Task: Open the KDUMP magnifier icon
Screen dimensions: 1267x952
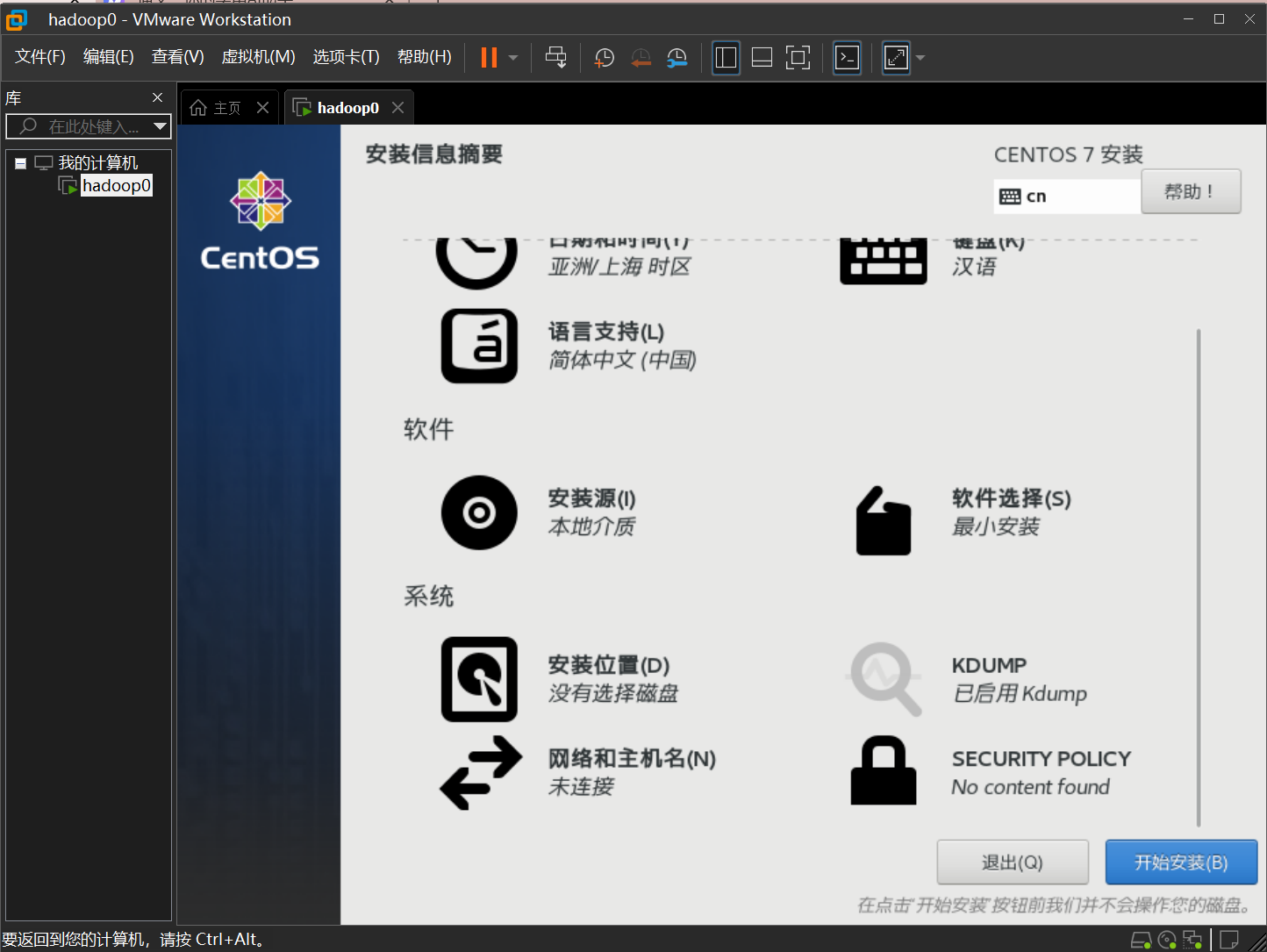Action: [884, 679]
